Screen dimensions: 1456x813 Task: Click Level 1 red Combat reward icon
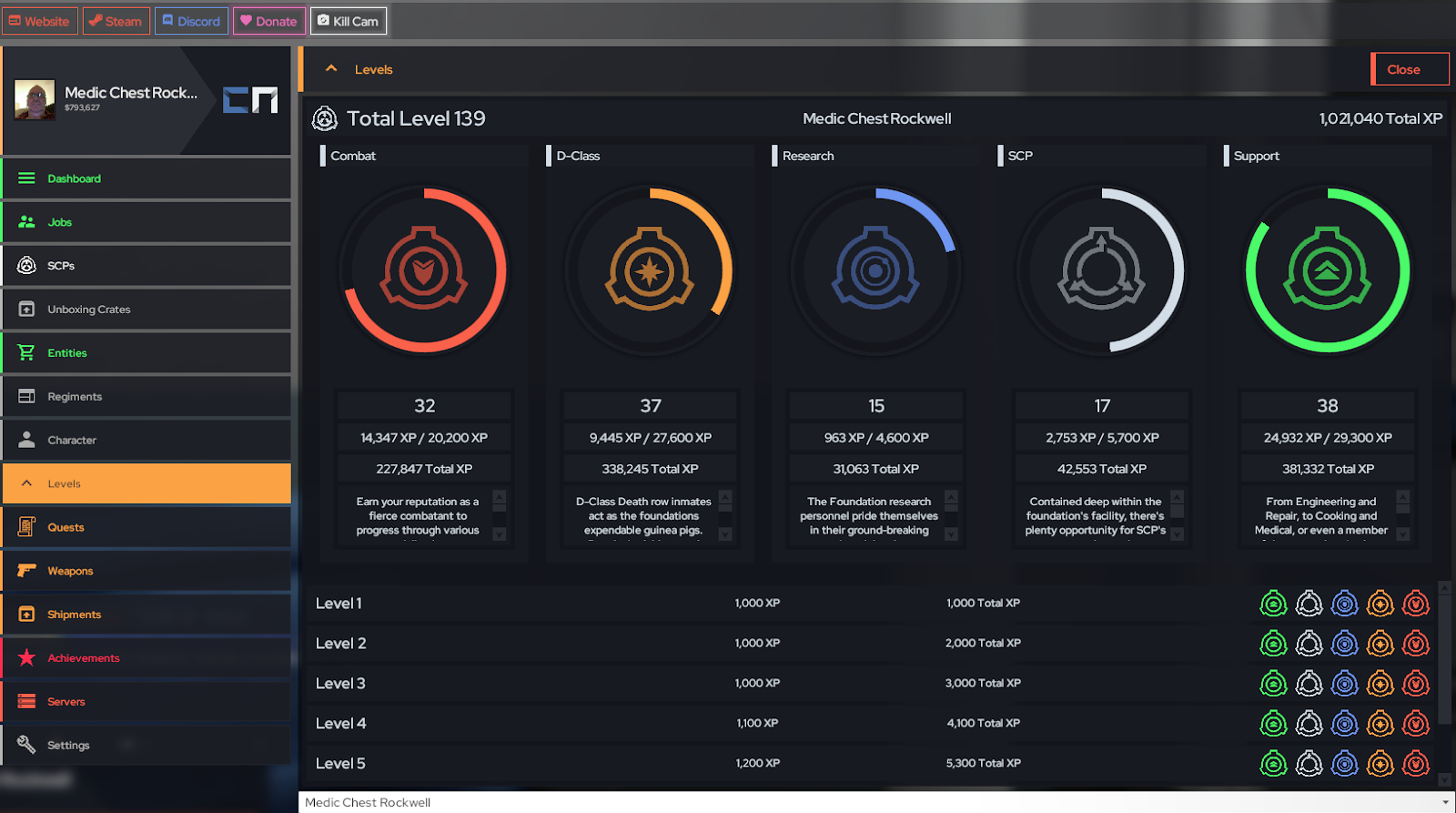(1416, 604)
